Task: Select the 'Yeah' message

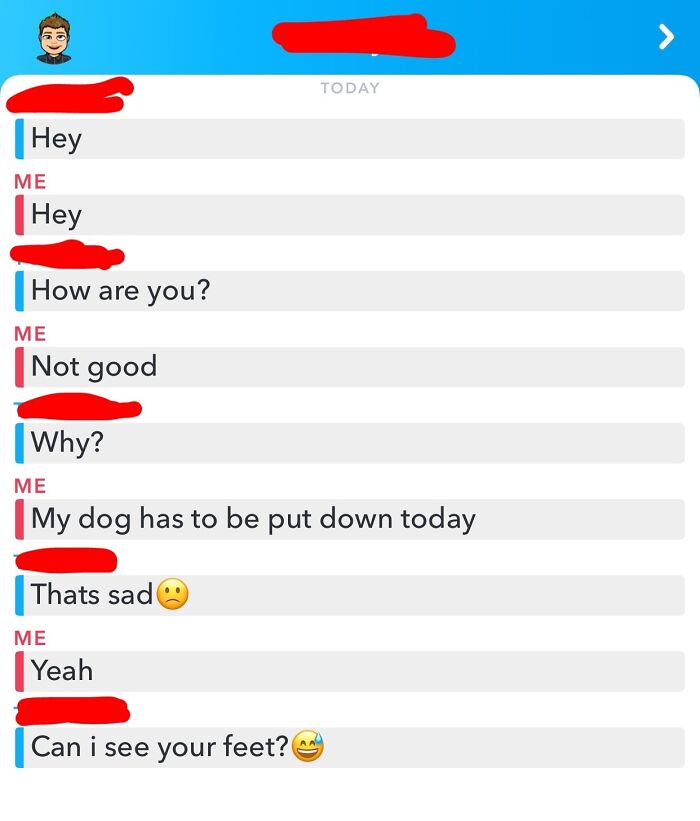Action: coord(350,671)
